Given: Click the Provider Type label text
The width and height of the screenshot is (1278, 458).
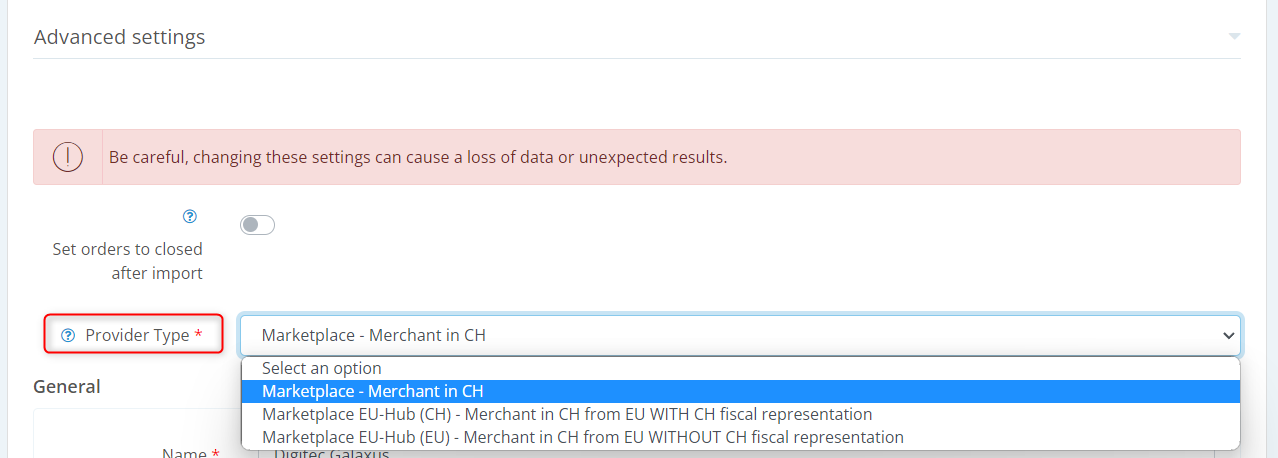Looking at the screenshot, I should 137,335.
